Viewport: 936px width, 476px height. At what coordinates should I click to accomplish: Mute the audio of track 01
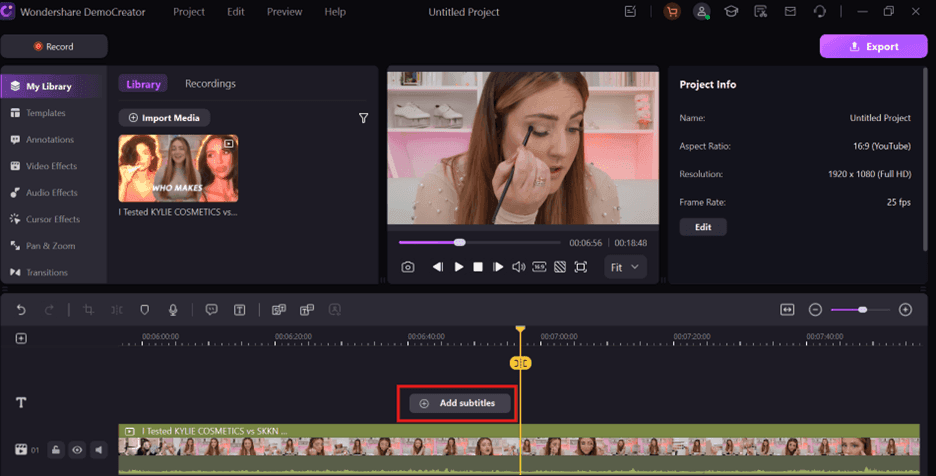(x=98, y=450)
